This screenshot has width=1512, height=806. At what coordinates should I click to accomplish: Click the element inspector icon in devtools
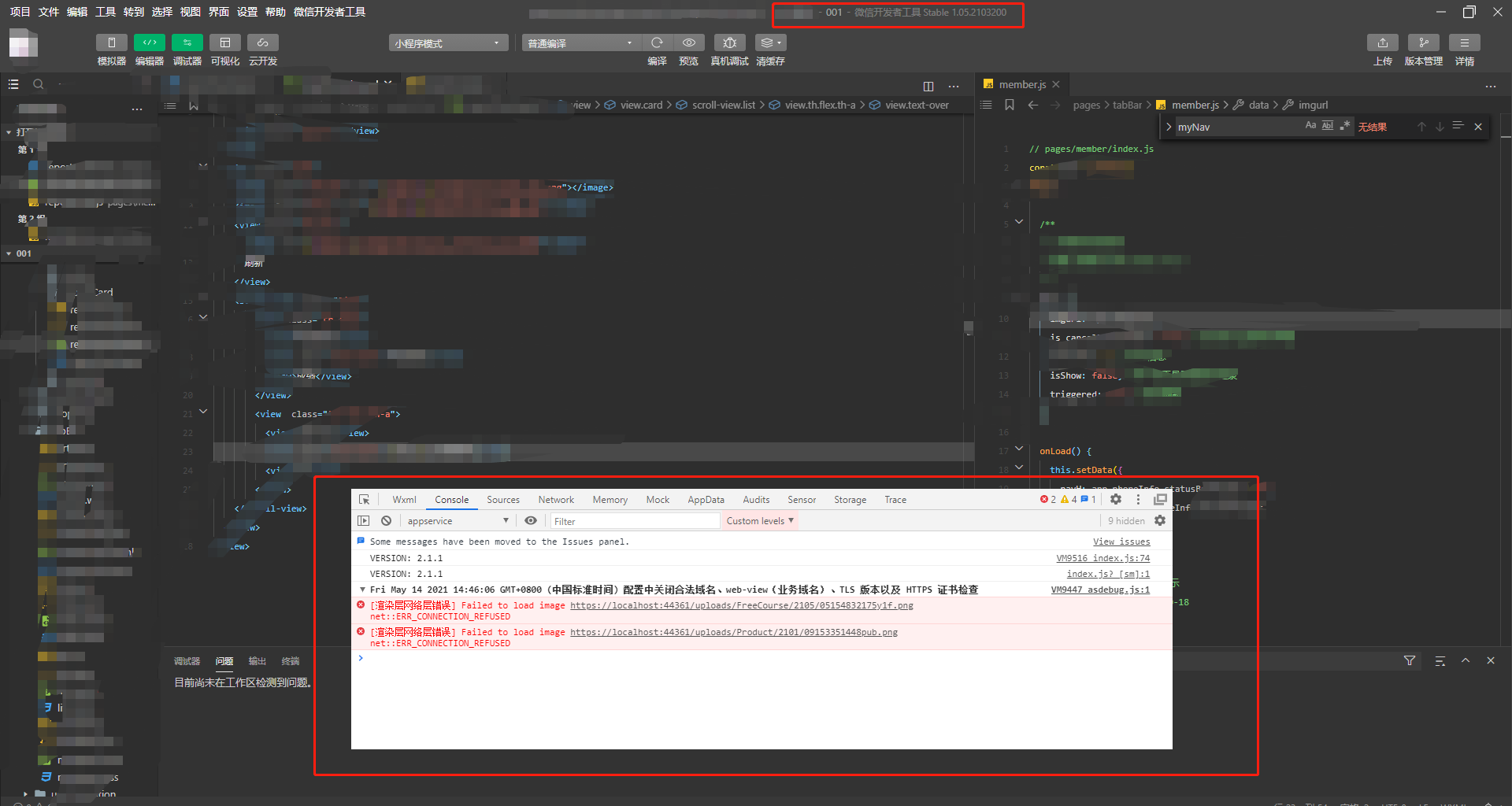[364, 500]
